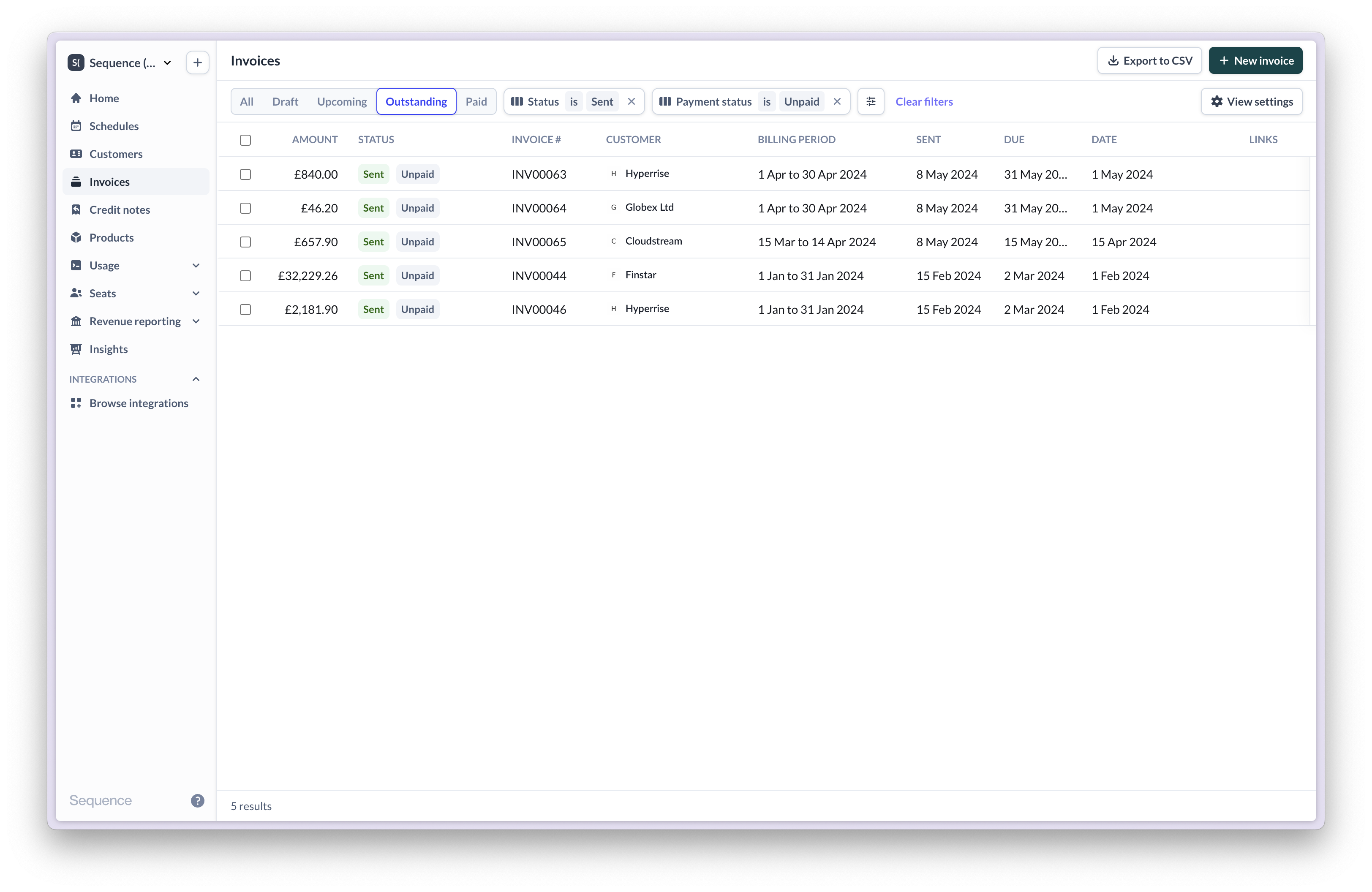
Task: Click the Credit notes icon
Action: point(76,210)
